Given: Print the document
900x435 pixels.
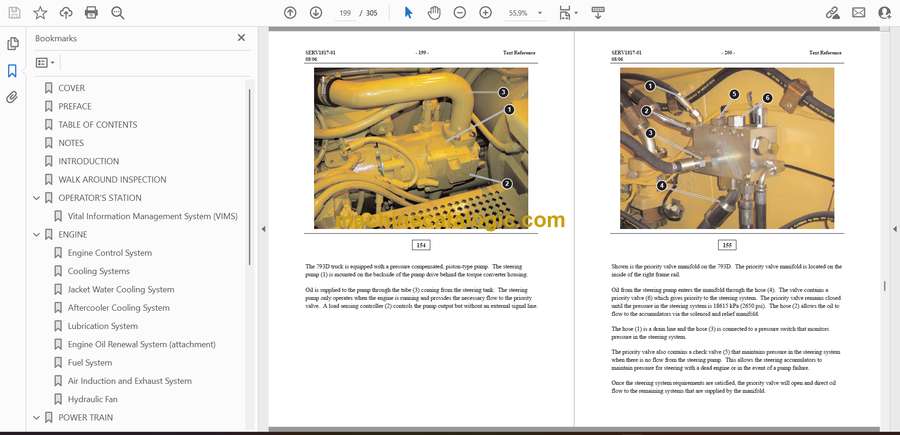Looking at the screenshot, I should [91, 13].
